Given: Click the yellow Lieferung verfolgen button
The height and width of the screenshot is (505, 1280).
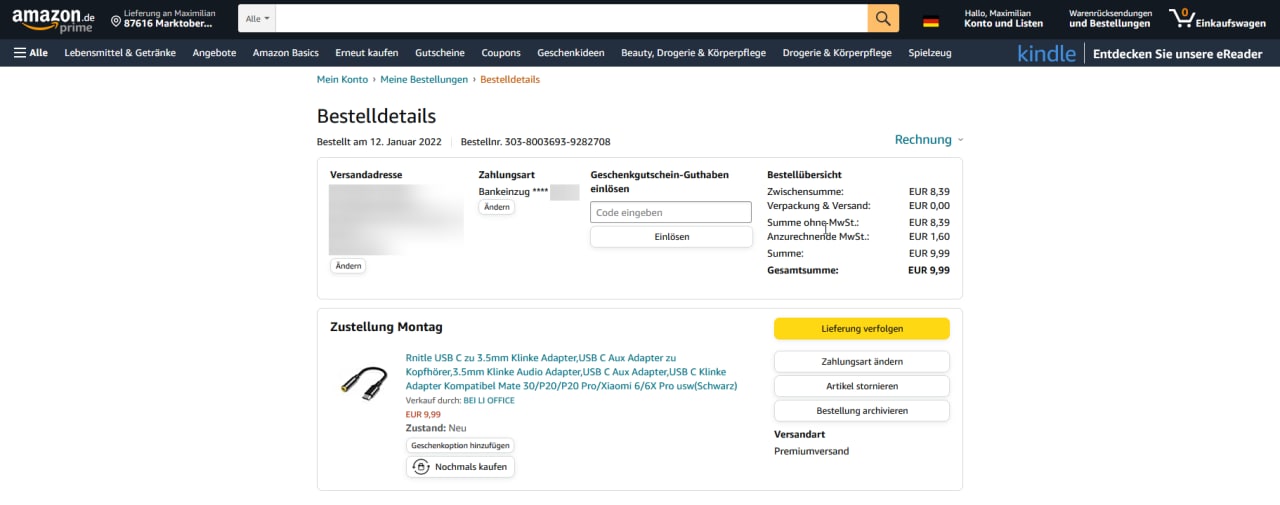Looking at the screenshot, I should (x=861, y=328).
